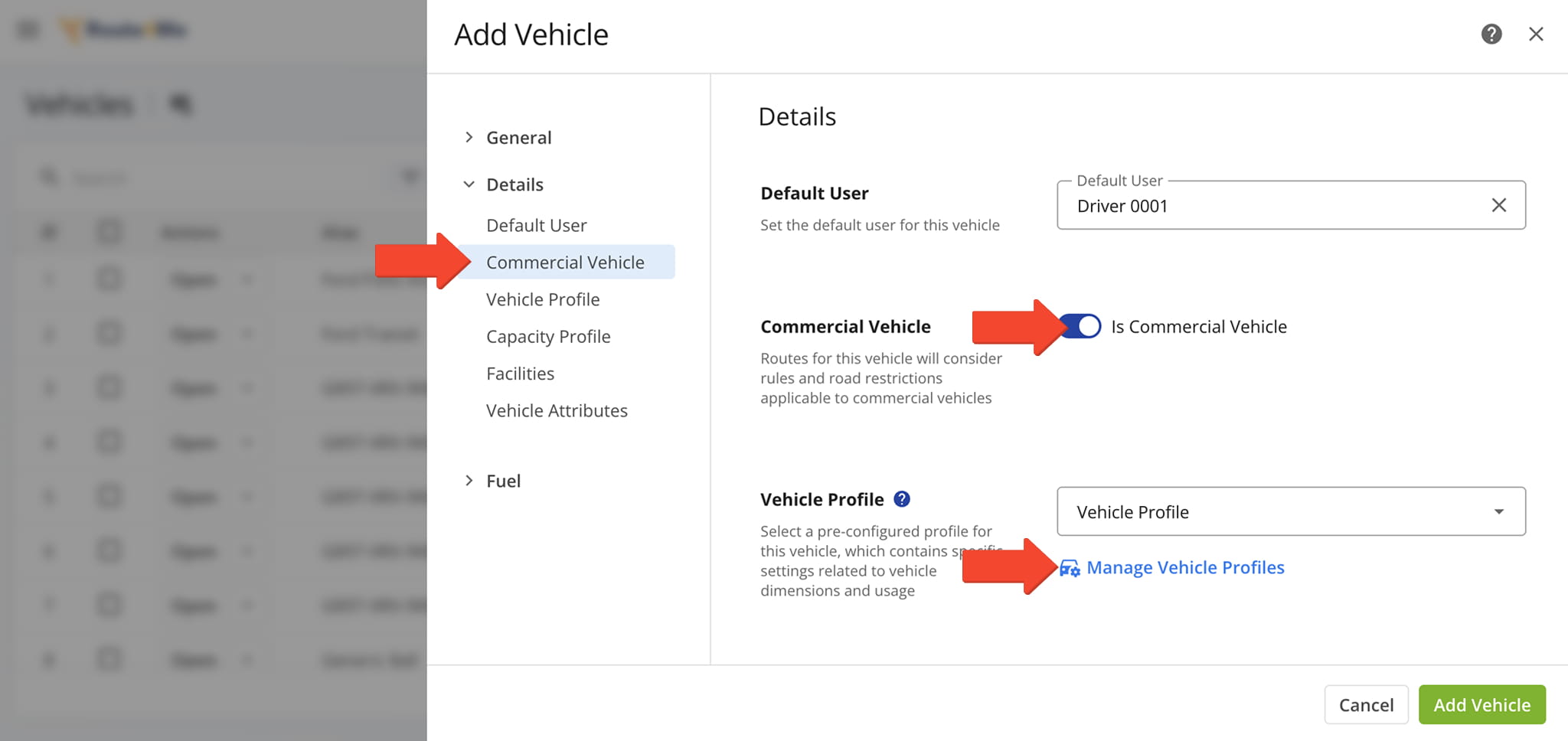Toggle the Is Commercial Vehicle switch

click(1082, 326)
